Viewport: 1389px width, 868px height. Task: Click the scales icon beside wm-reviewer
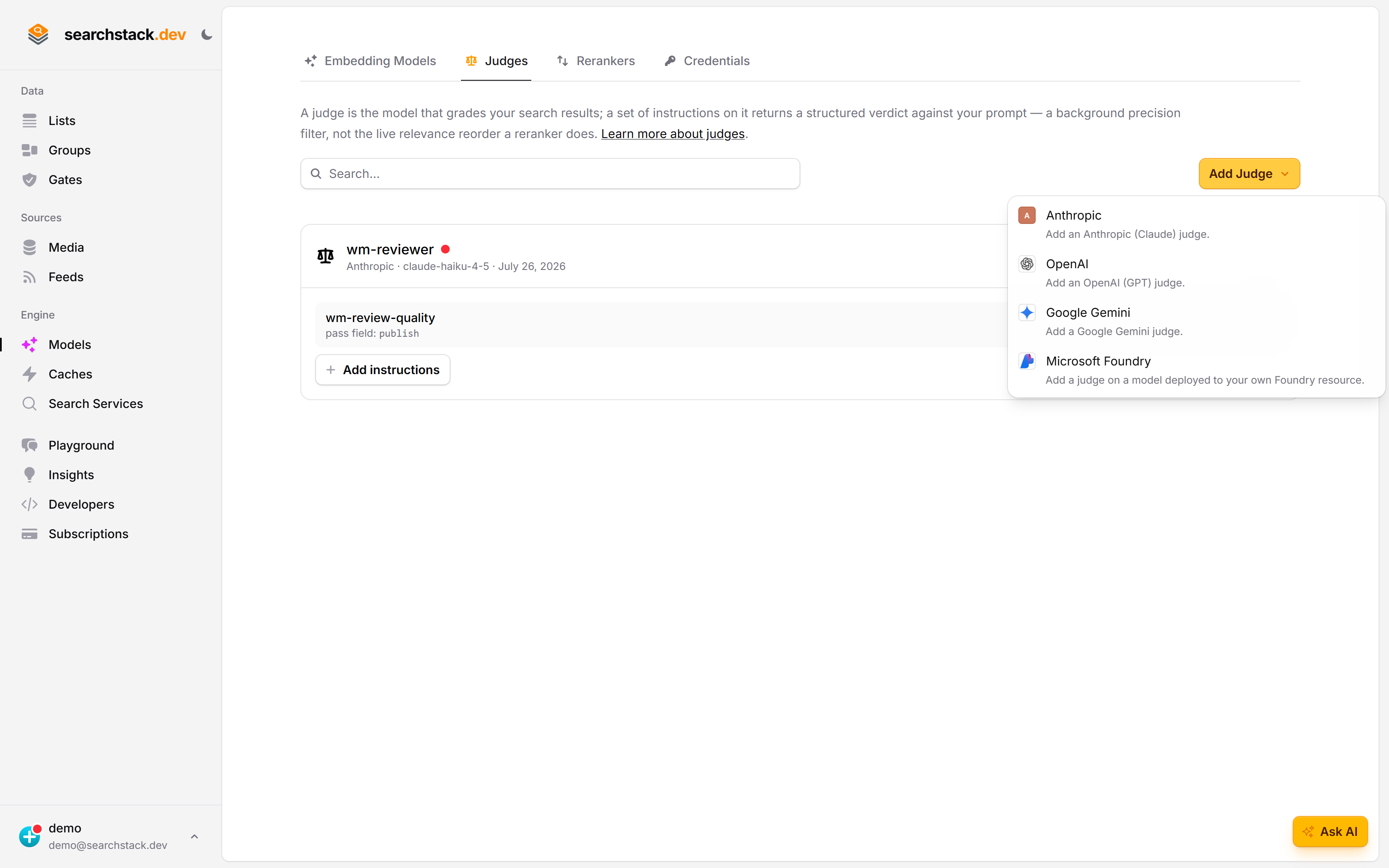click(x=326, y=256)
